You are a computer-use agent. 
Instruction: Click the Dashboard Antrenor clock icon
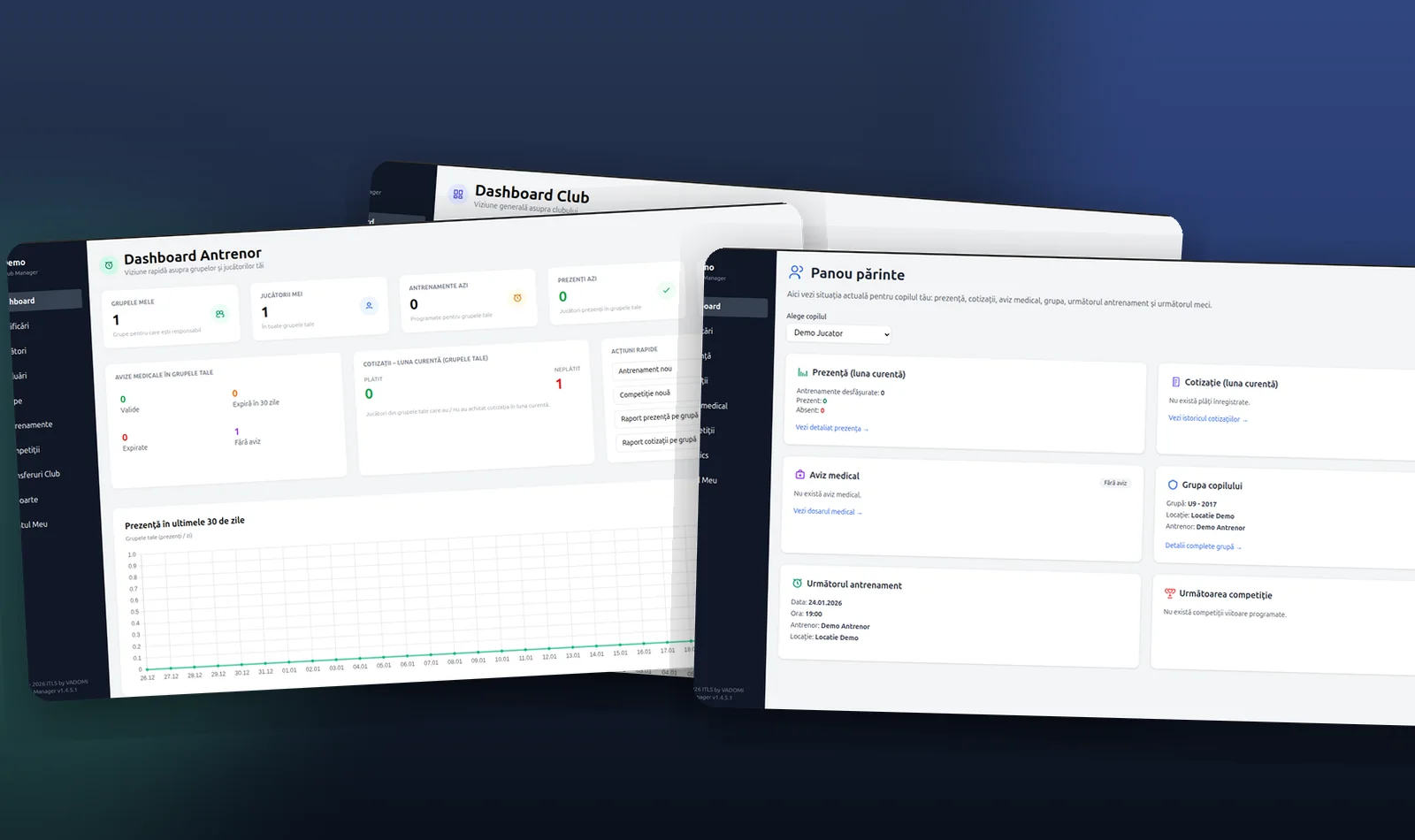pos(109,264)
